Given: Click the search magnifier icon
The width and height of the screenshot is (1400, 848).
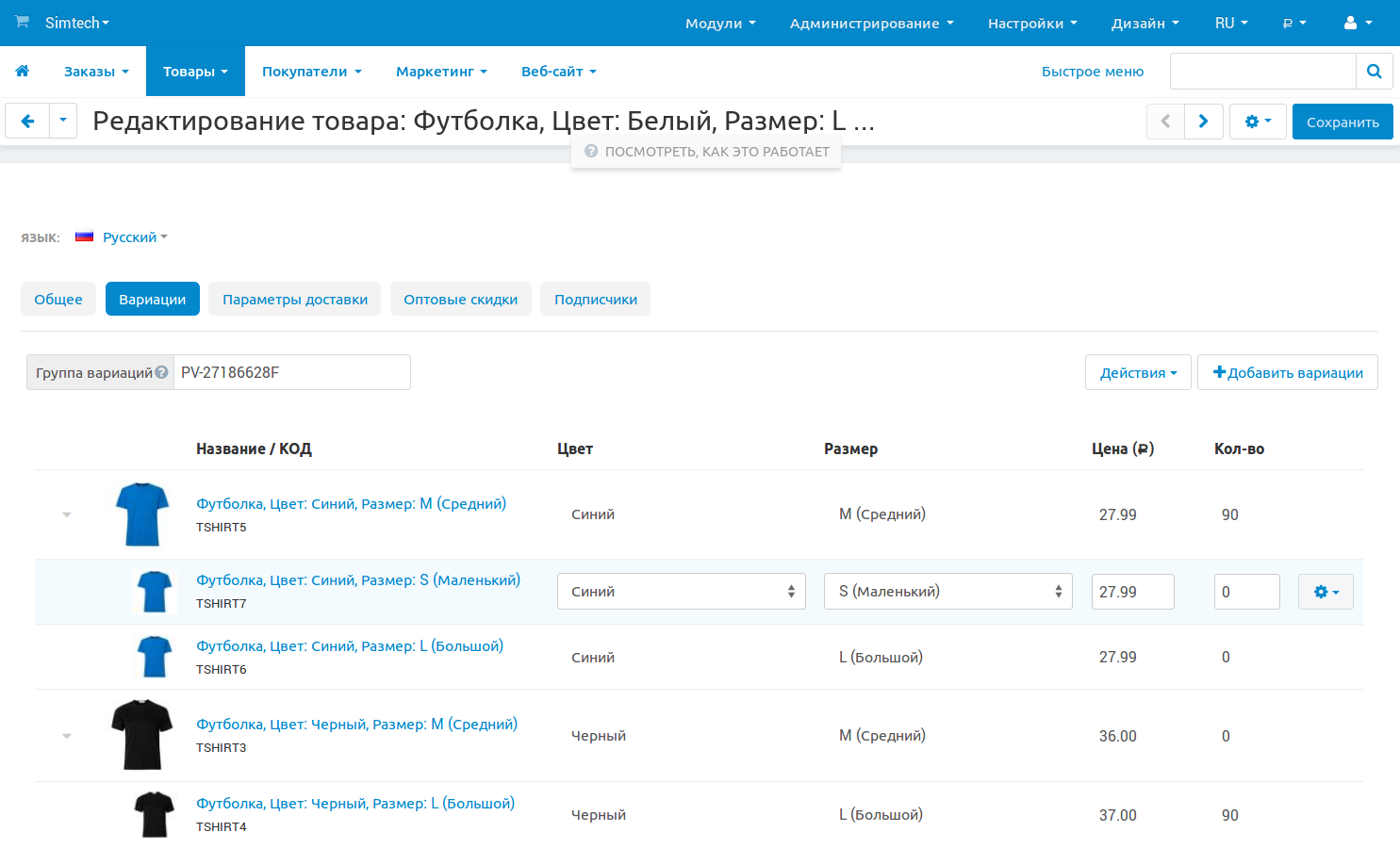Looking at the screenshot, I should click(x=1374, y=71).
